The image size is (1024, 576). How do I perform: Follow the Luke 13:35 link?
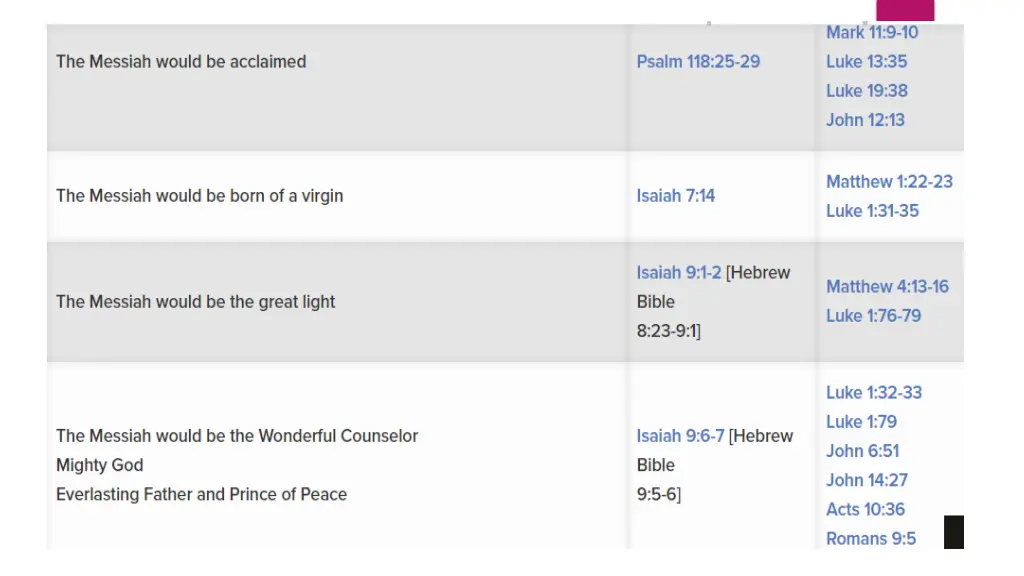867,61
